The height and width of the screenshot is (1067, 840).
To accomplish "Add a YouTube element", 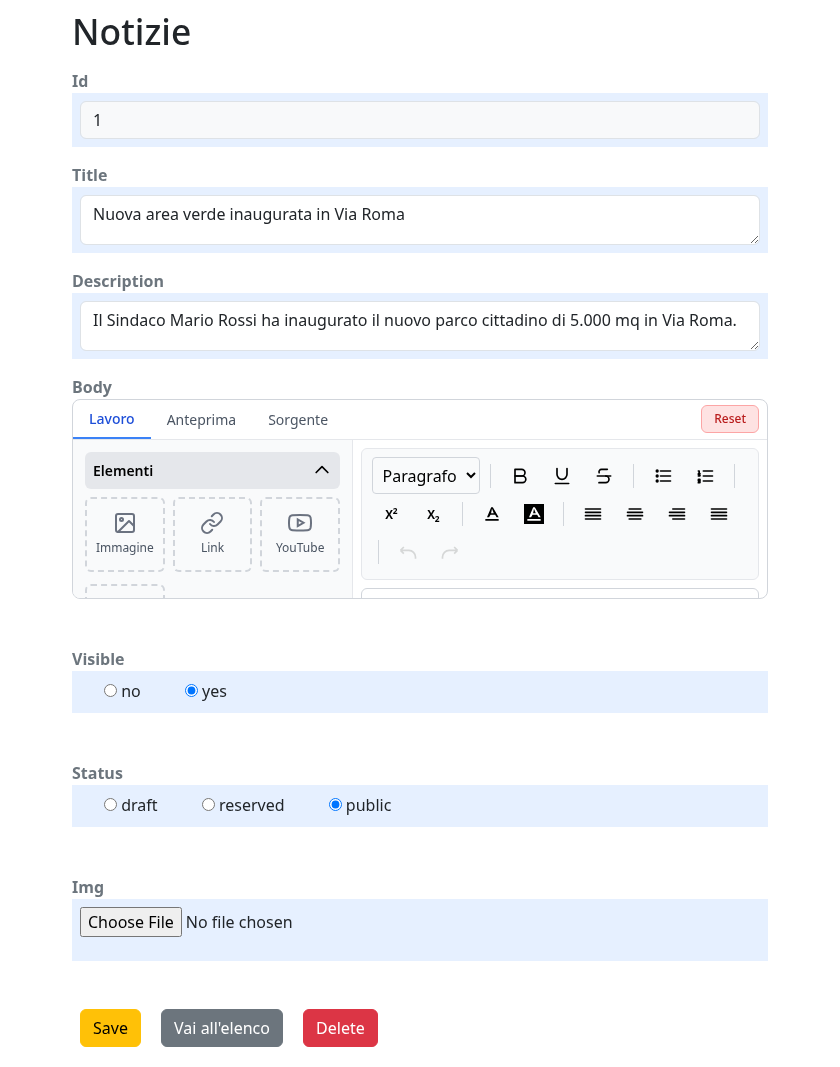I will click(x=300, y=534).
